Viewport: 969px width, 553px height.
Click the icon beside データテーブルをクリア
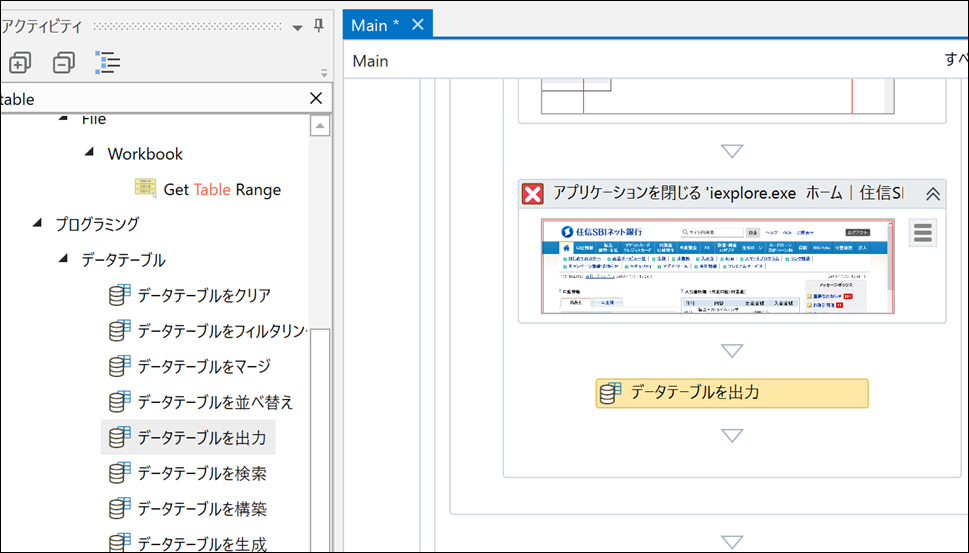(119, 295)
